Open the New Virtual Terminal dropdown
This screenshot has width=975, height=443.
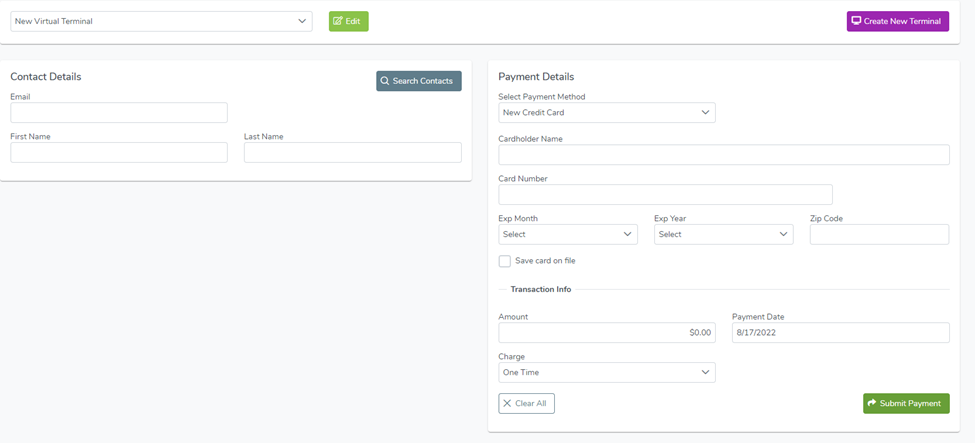tap(162, 21)
